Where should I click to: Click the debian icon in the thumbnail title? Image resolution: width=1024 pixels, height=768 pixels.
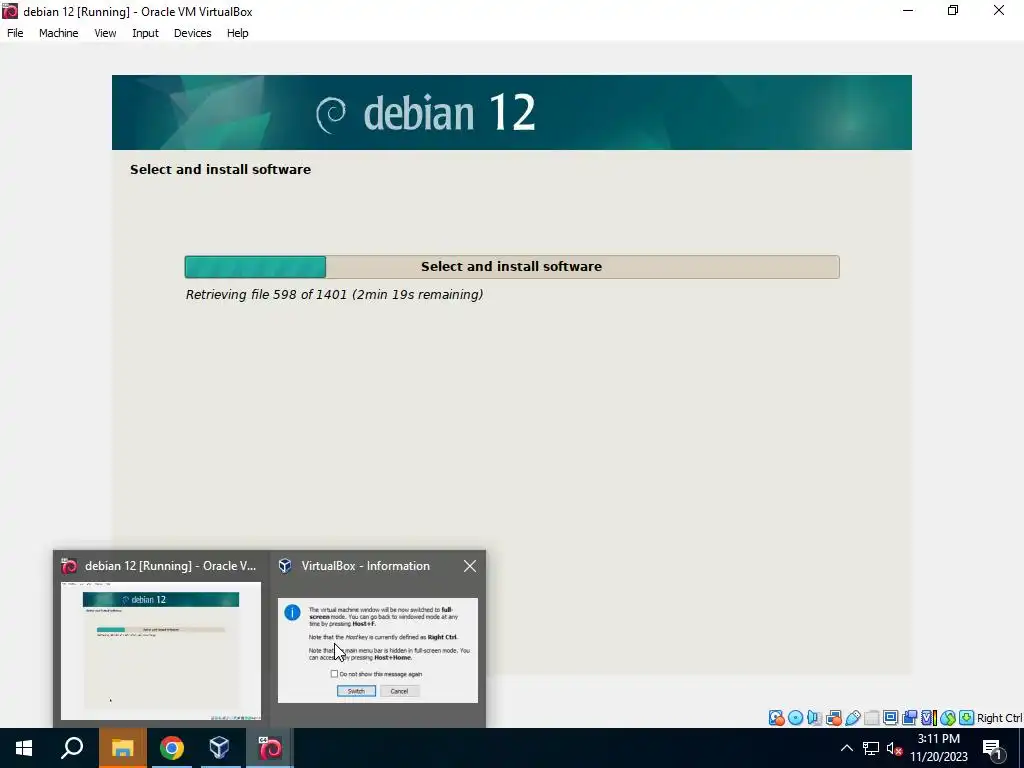[69, 566]
